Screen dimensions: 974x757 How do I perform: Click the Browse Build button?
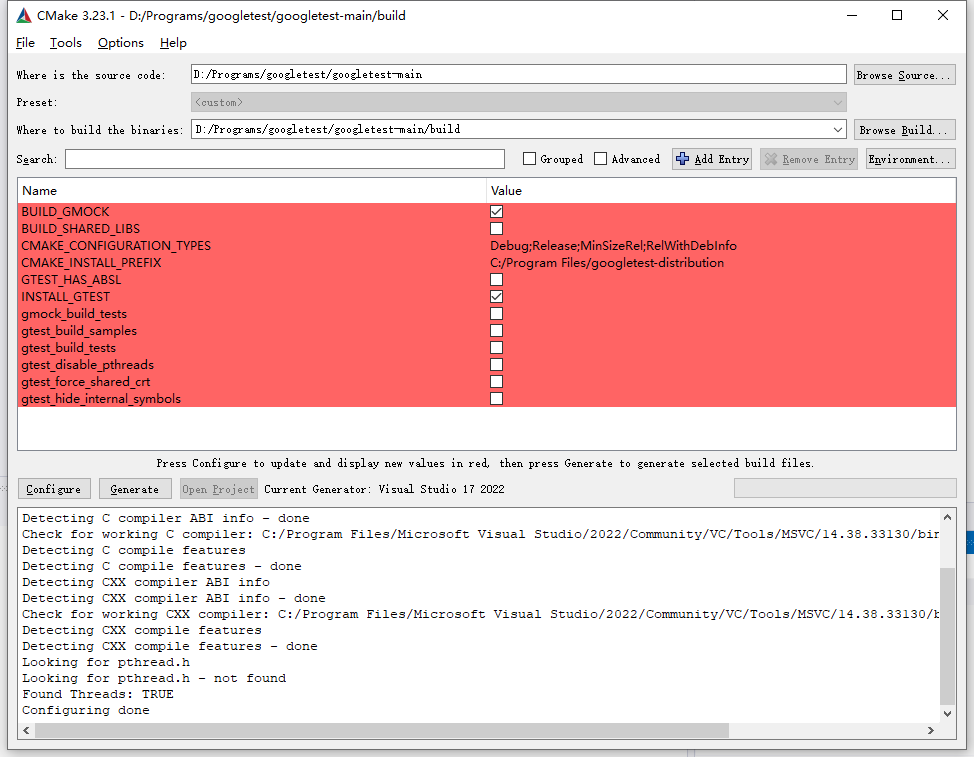point(904,130)
